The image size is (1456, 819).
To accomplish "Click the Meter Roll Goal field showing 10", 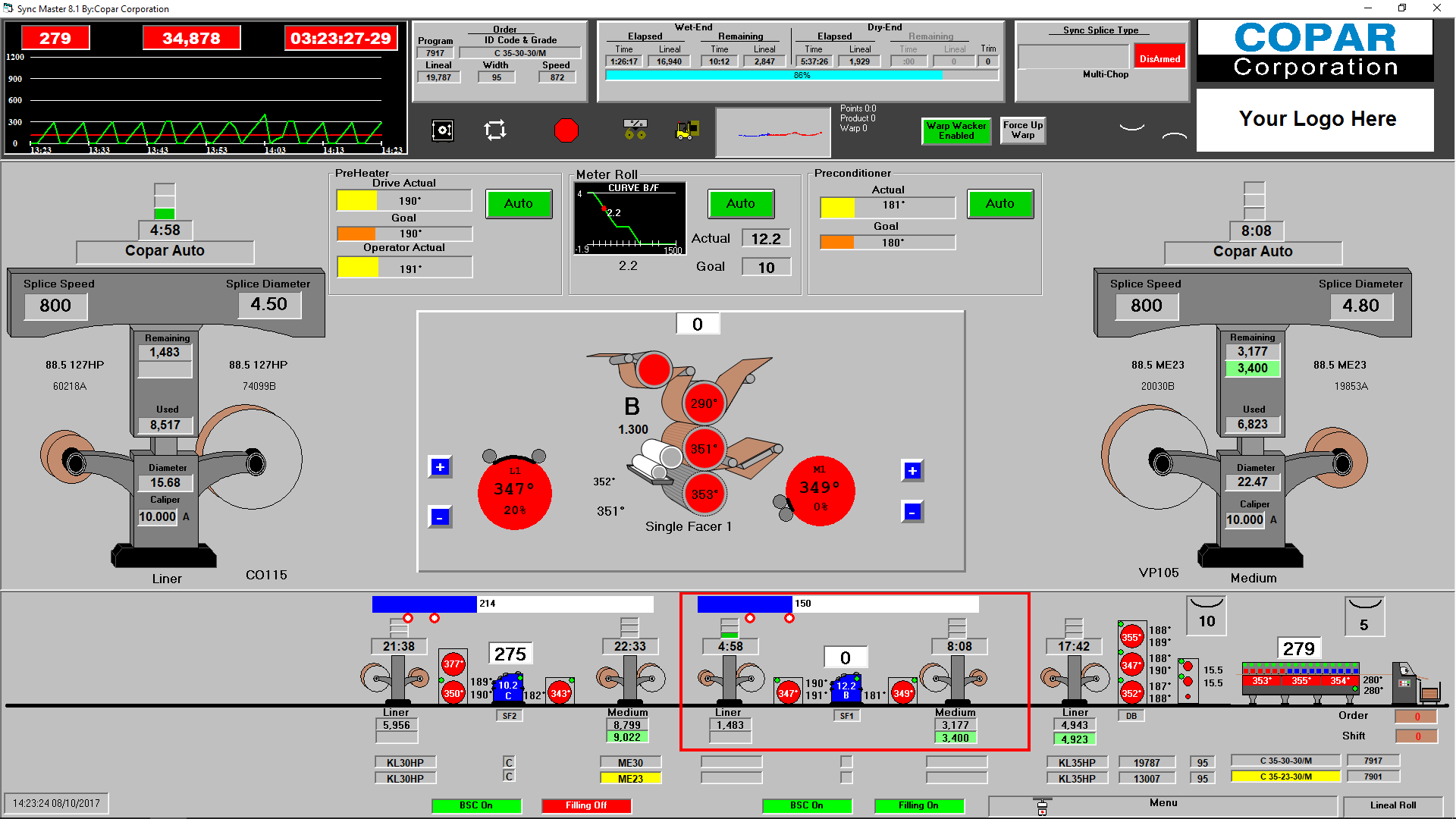I will [x=766, y=267].
